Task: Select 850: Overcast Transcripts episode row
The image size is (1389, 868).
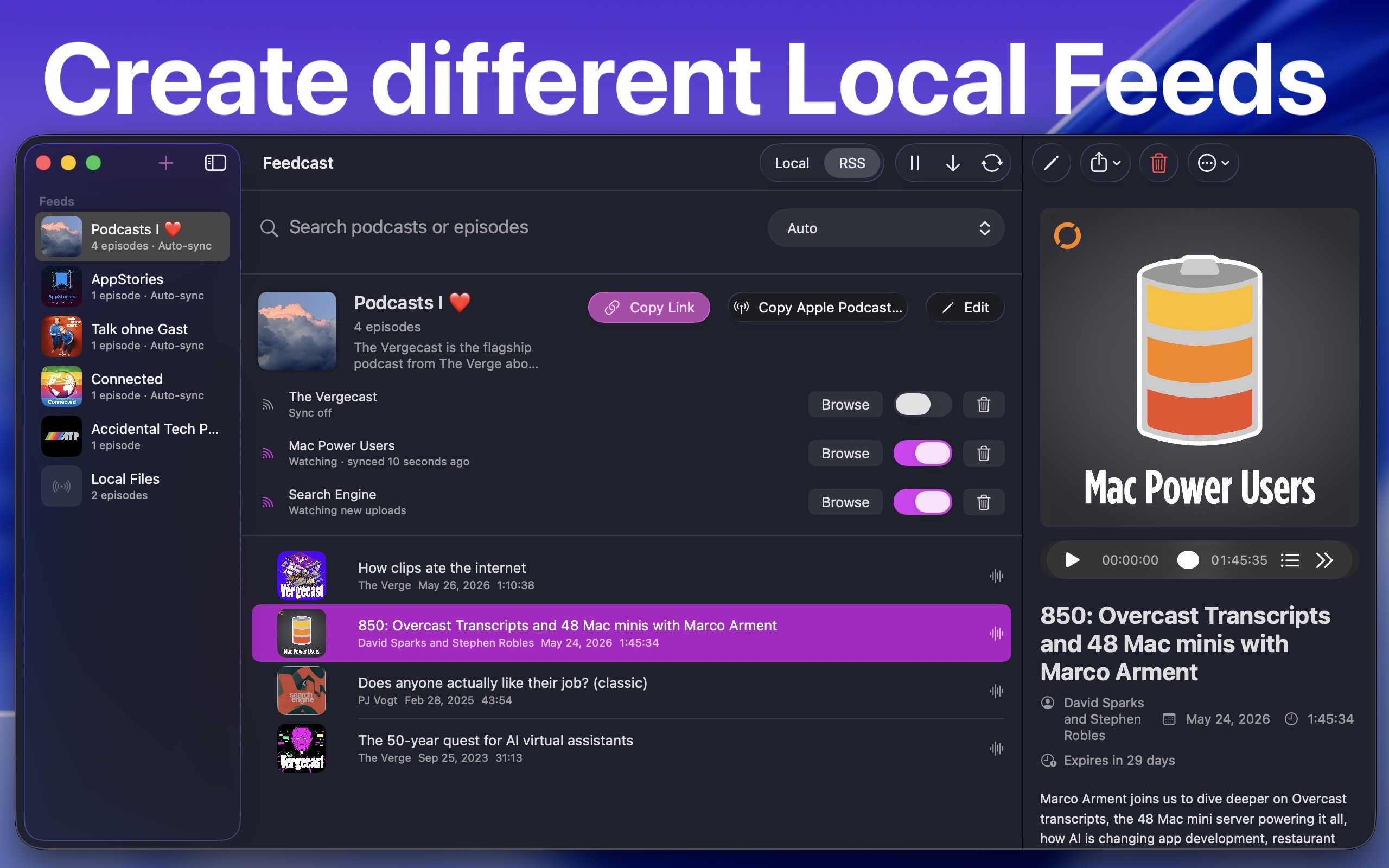Action: tap(632, 633)
